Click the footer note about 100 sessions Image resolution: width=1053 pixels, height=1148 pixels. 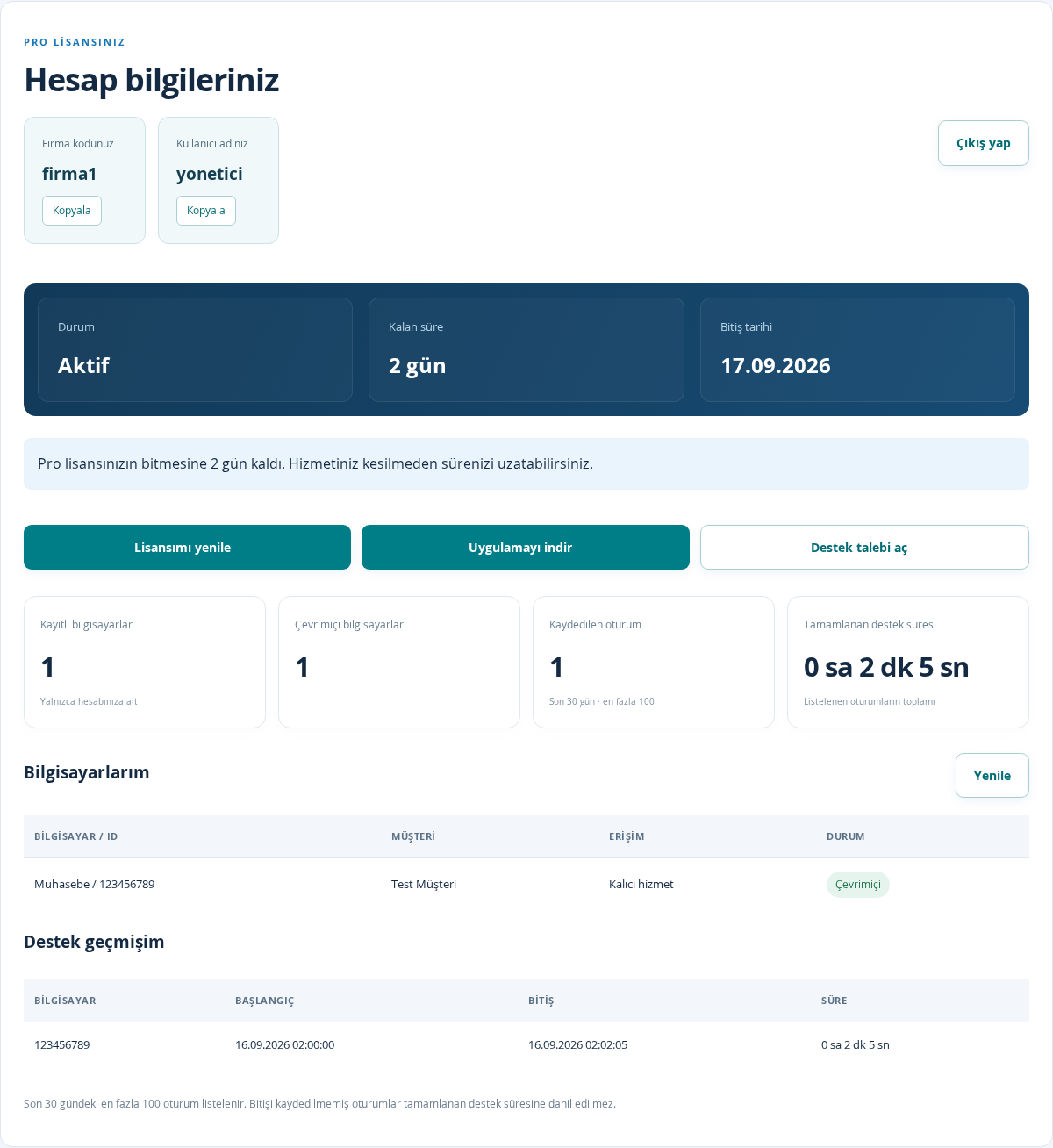tap(319, 1104)
